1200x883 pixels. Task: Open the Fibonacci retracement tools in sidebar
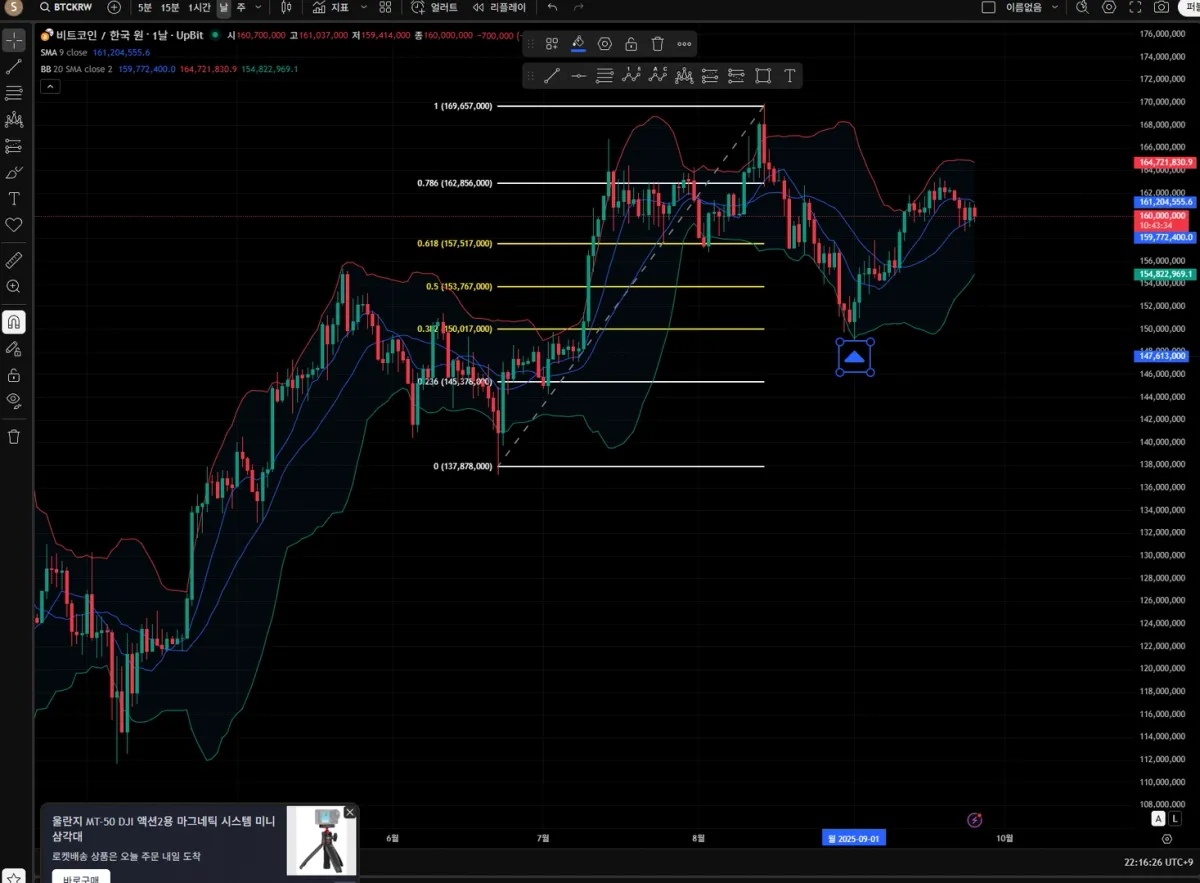pyautogui.click(x=14, y=93)
